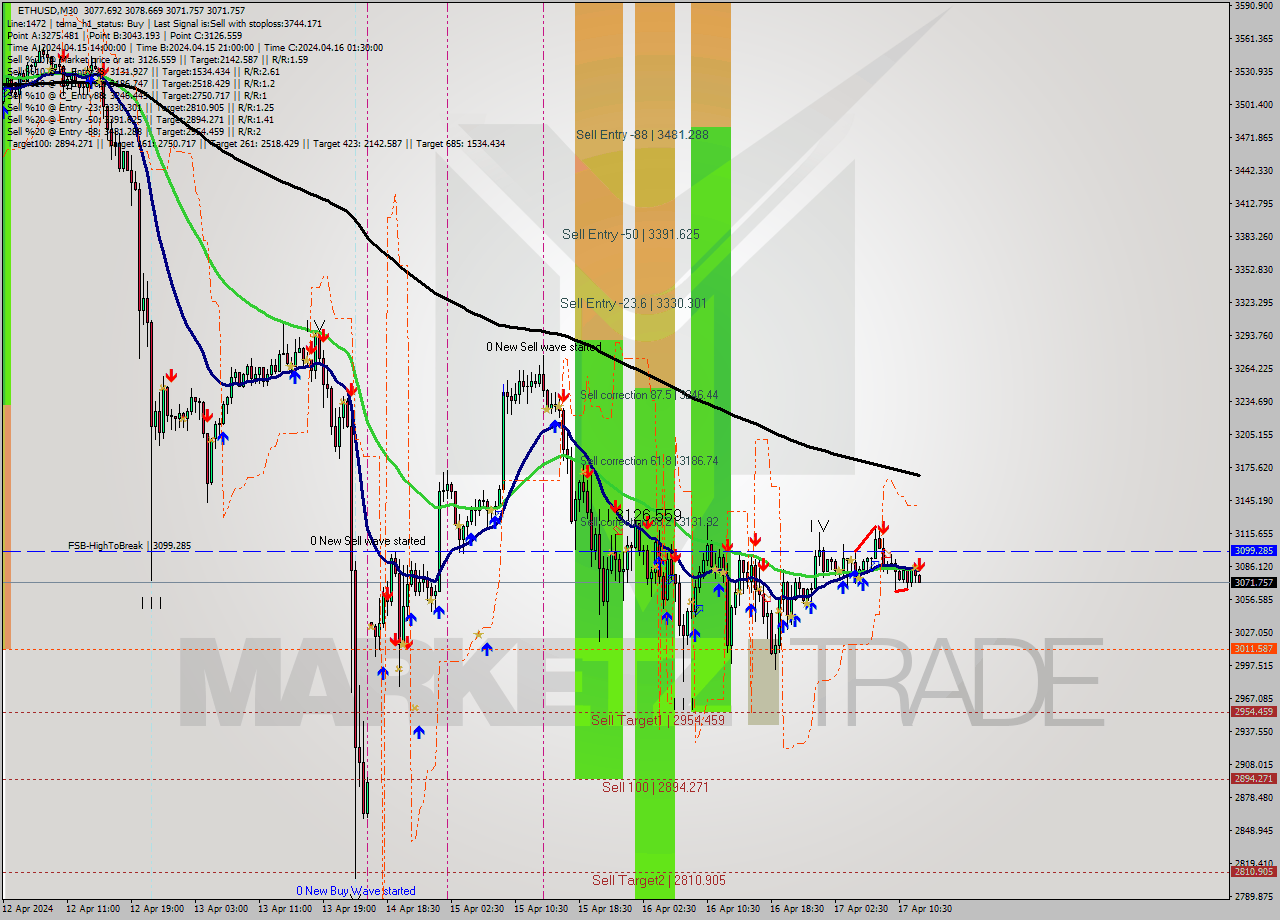This screenshot has width=1280, height=920.
Task: Click the '13 Apr 03:00' time axis label
Action: click(220, 909)
